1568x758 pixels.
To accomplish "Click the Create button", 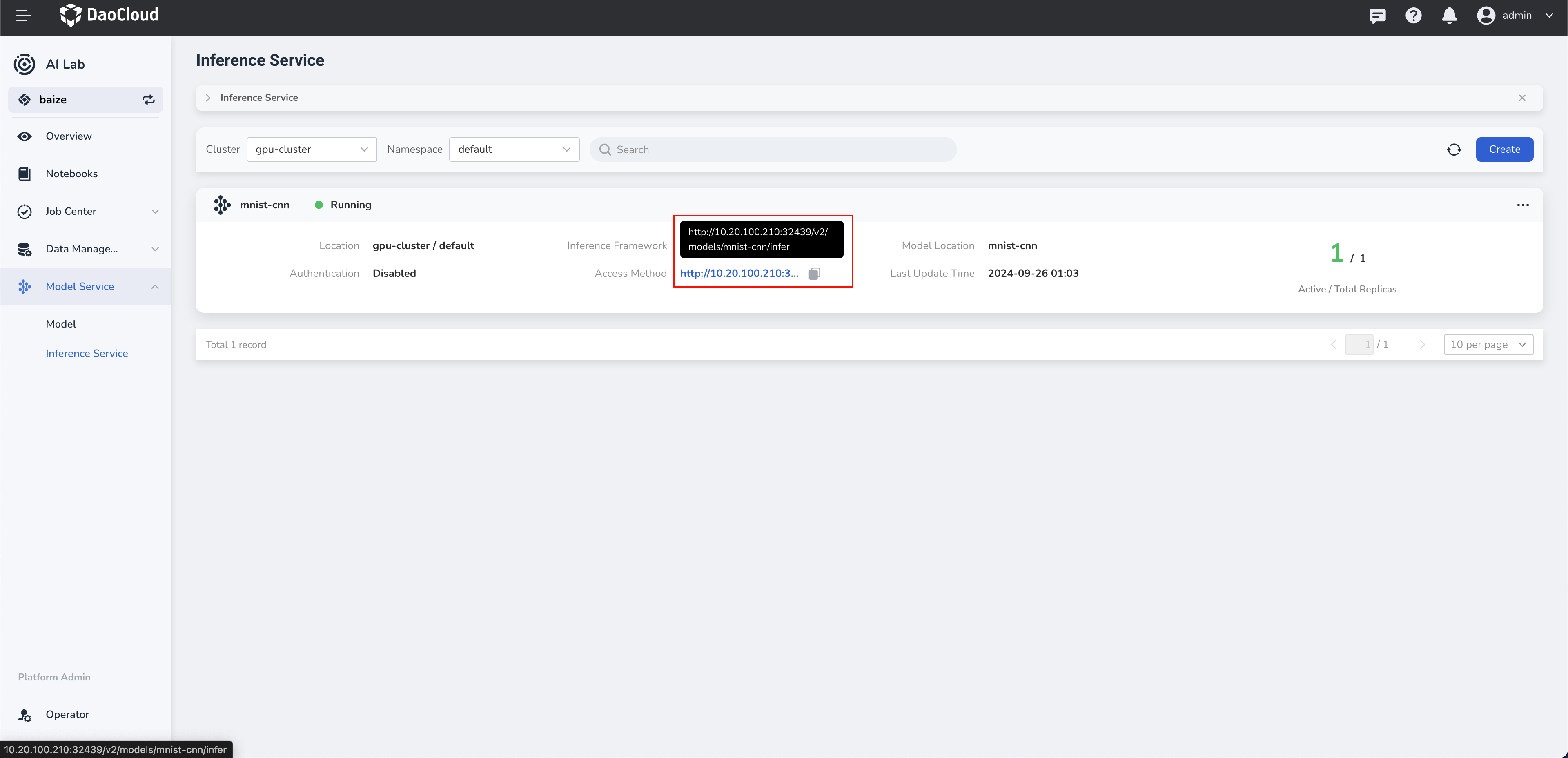I will click(x=1504, y=149).
